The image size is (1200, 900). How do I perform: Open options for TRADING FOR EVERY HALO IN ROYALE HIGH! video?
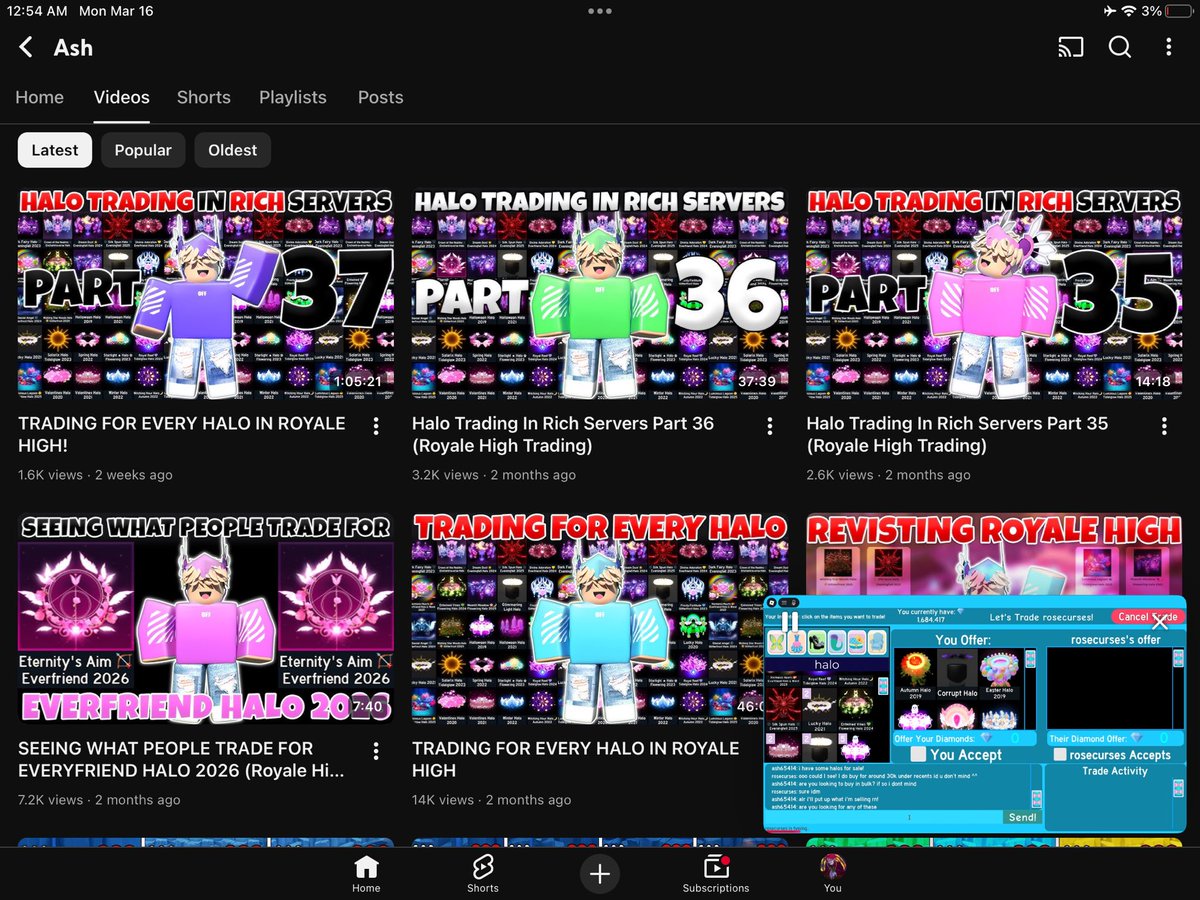(x=376, y=426)
